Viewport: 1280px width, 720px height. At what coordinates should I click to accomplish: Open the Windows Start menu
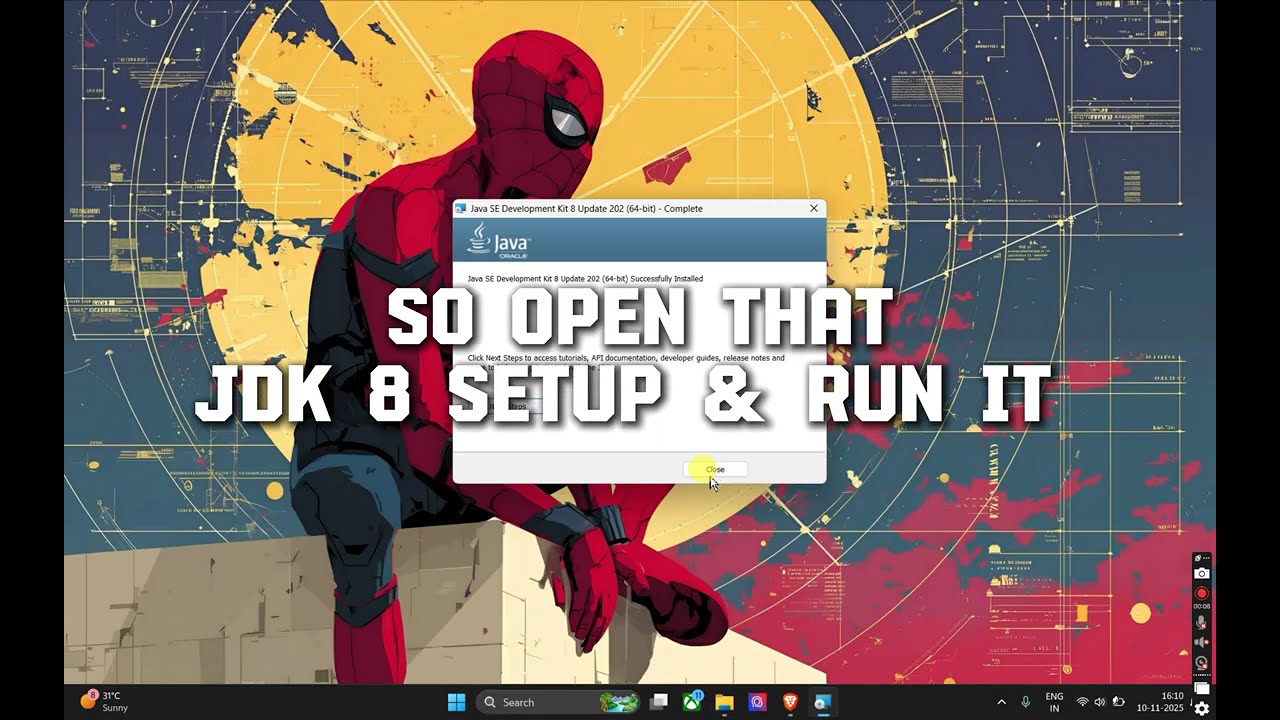click(456, 702)
